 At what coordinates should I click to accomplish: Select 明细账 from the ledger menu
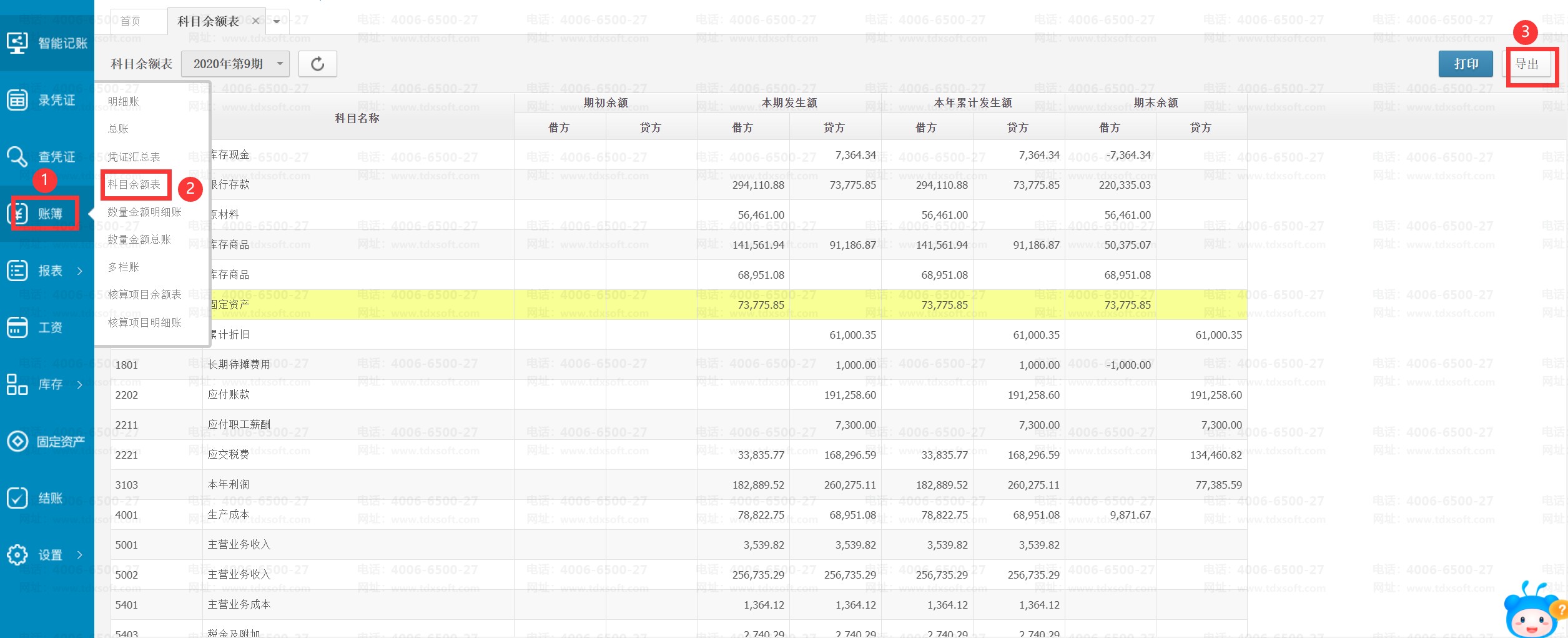click(124, 101)
